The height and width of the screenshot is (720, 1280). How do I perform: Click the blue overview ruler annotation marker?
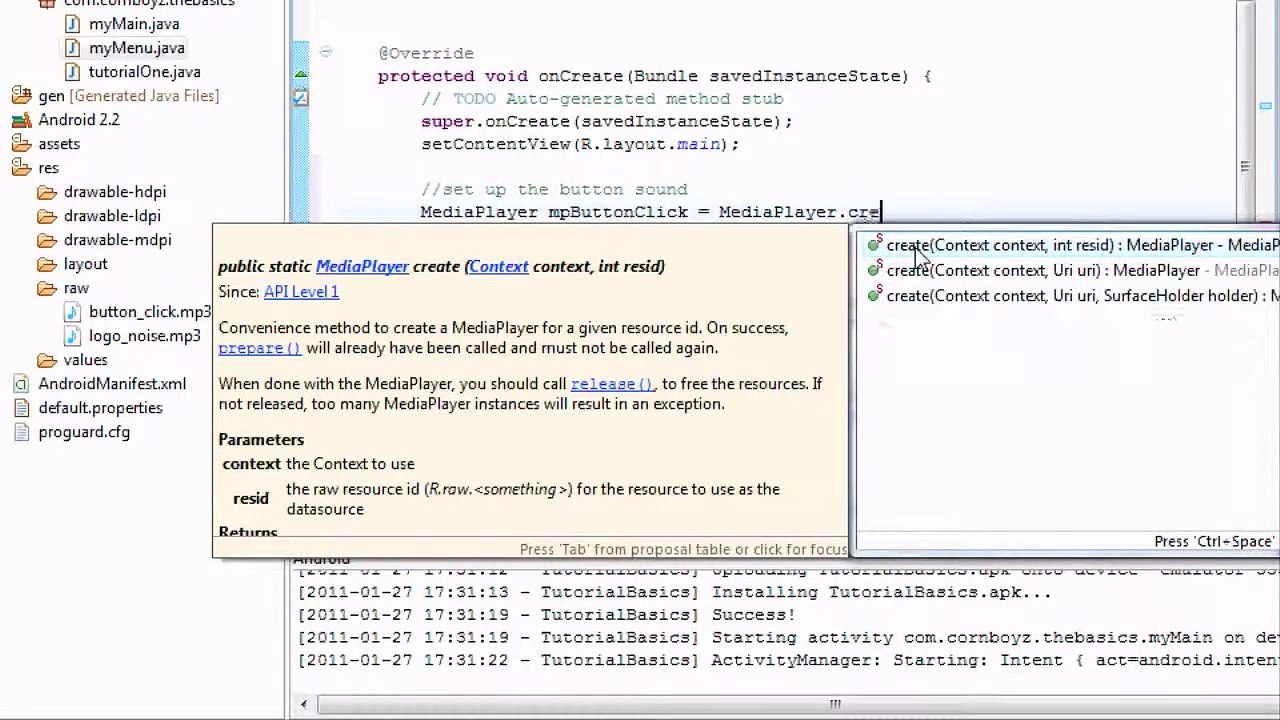[1265, 105]
